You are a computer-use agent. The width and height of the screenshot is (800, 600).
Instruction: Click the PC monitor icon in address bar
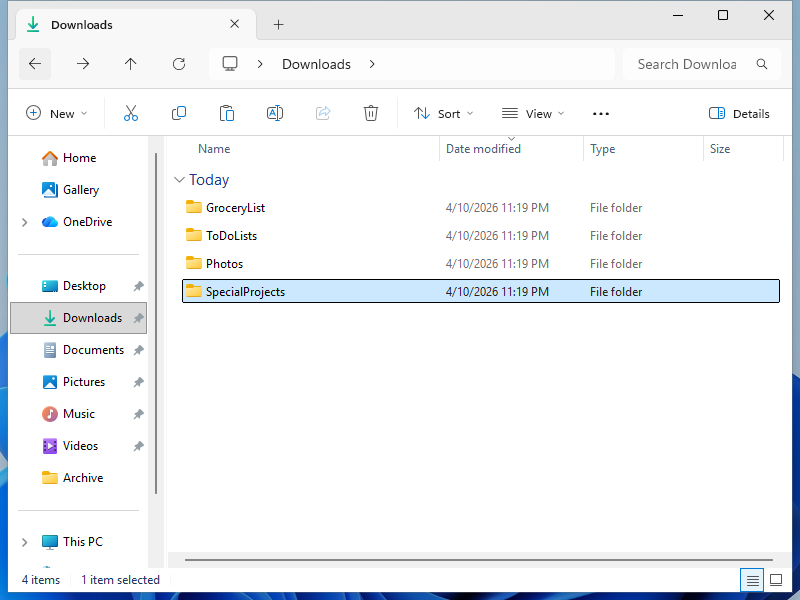[x=230, y=64]
